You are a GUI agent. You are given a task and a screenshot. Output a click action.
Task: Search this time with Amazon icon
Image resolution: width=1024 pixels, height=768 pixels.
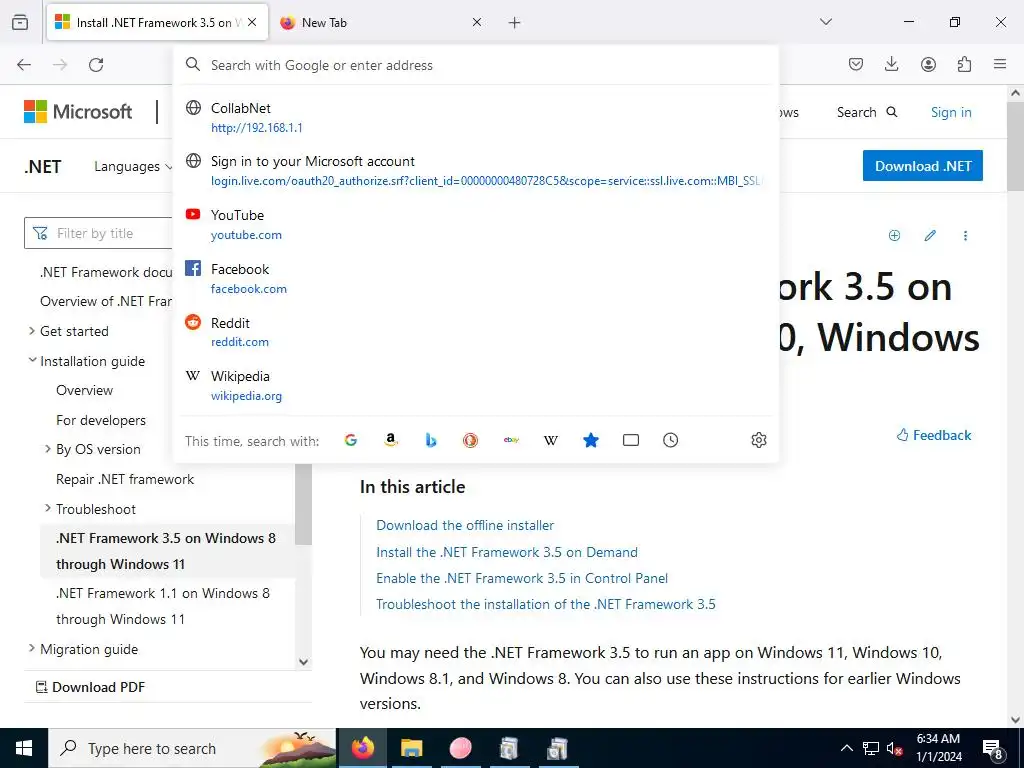[x=391, y=440]
